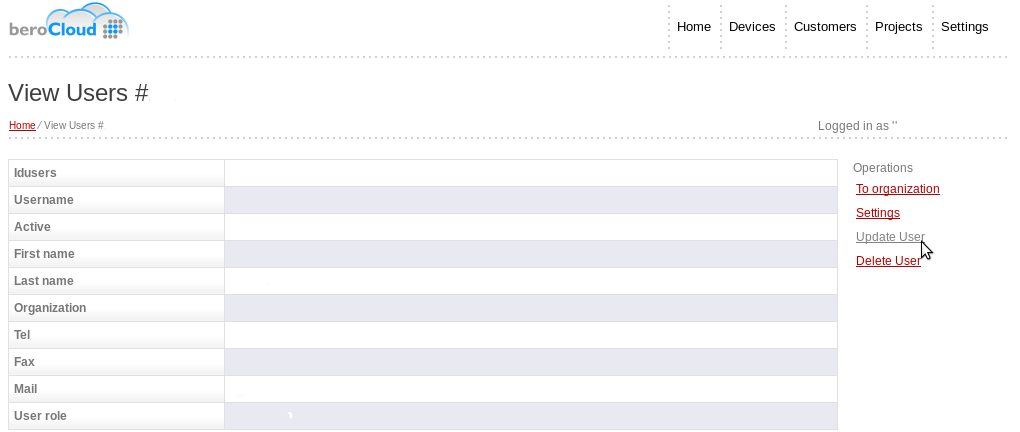Open Settings in top navigation

click(964, 27)
